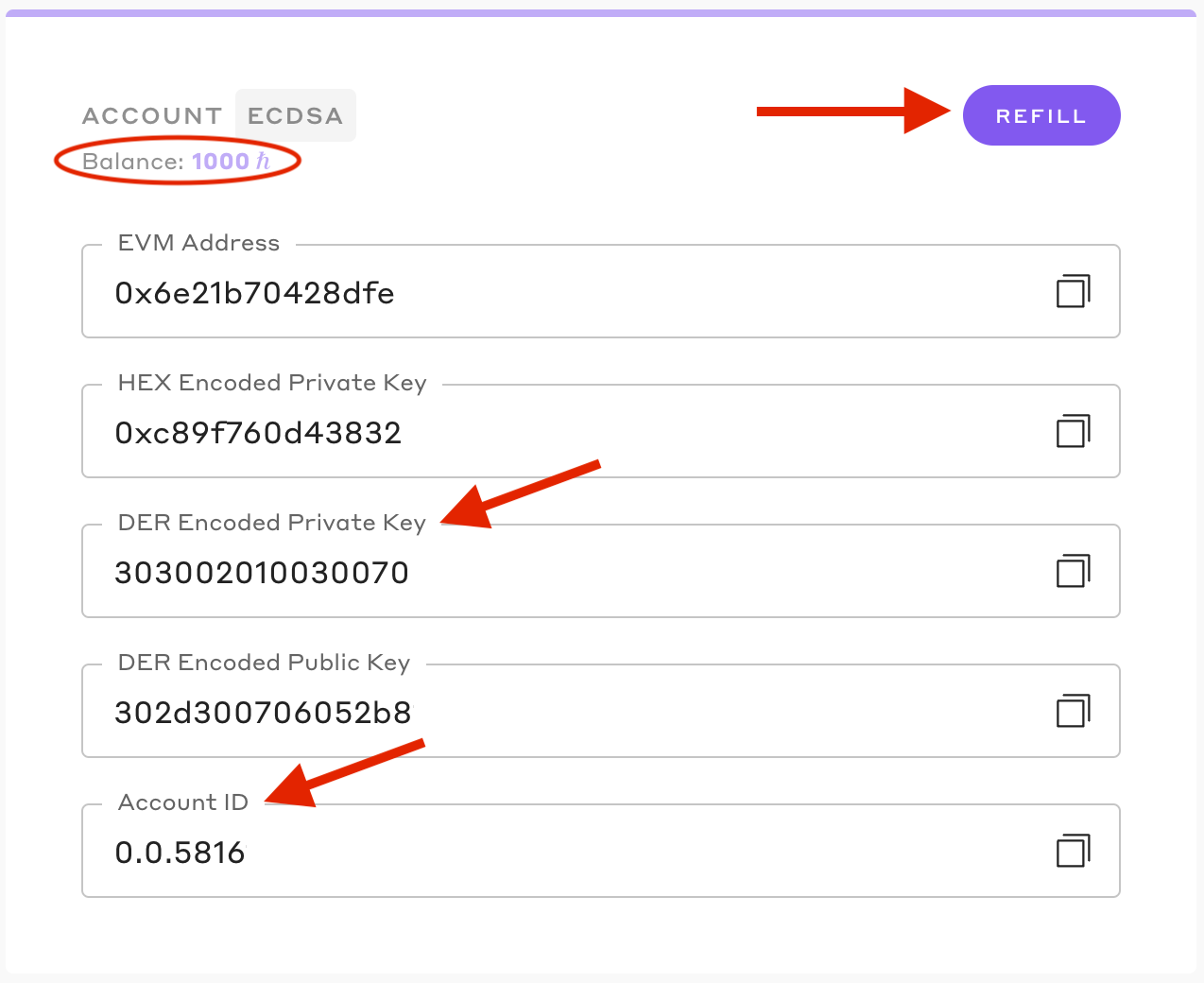Image resolution: width=1204 pixels, height=983 pixels.
Task: Copy the HEX Encoded Private Key
Action: tap(1073, 431)
